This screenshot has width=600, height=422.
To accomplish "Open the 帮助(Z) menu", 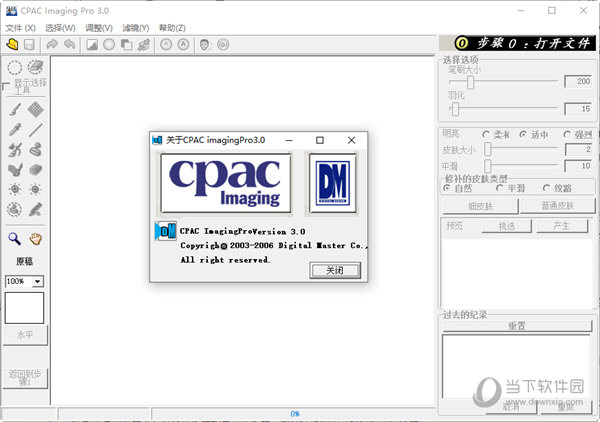I will point(172,28).
